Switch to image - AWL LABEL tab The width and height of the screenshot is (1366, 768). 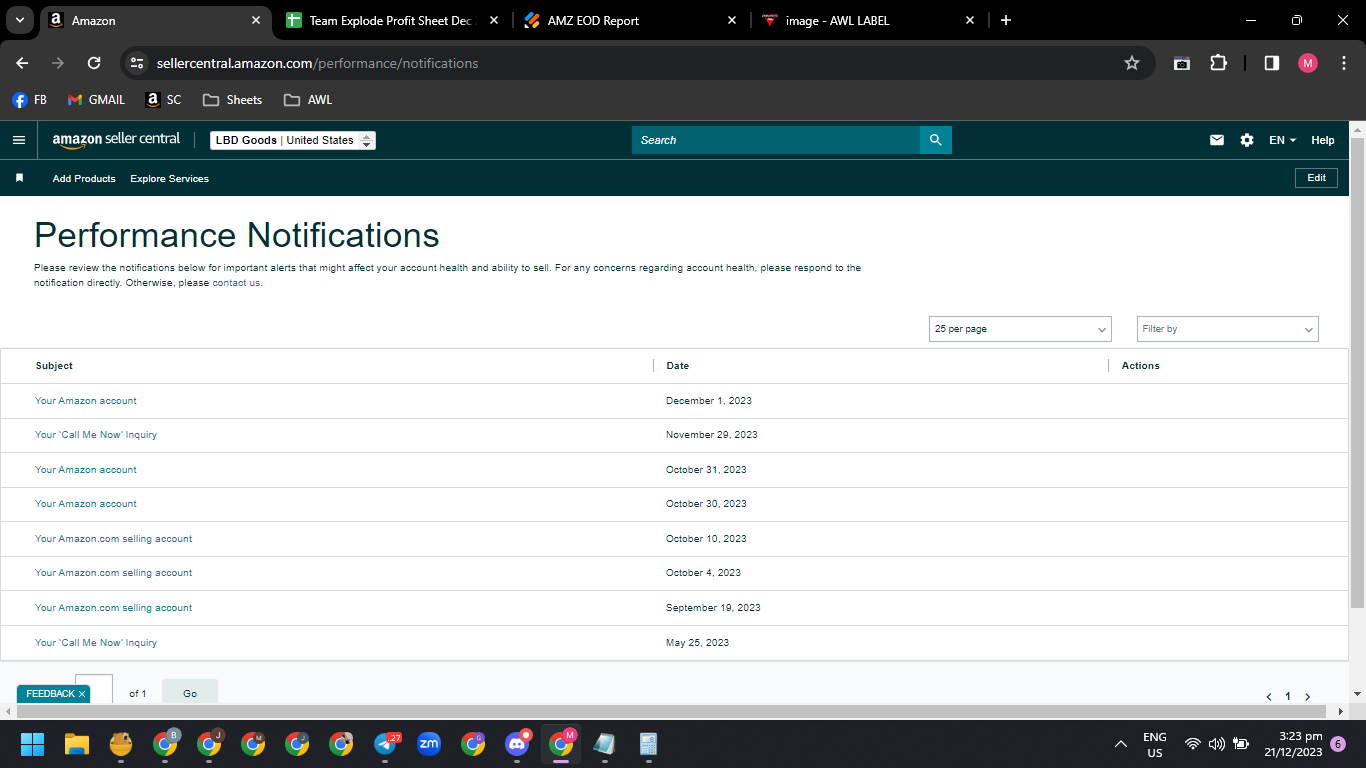click(868, 20)
